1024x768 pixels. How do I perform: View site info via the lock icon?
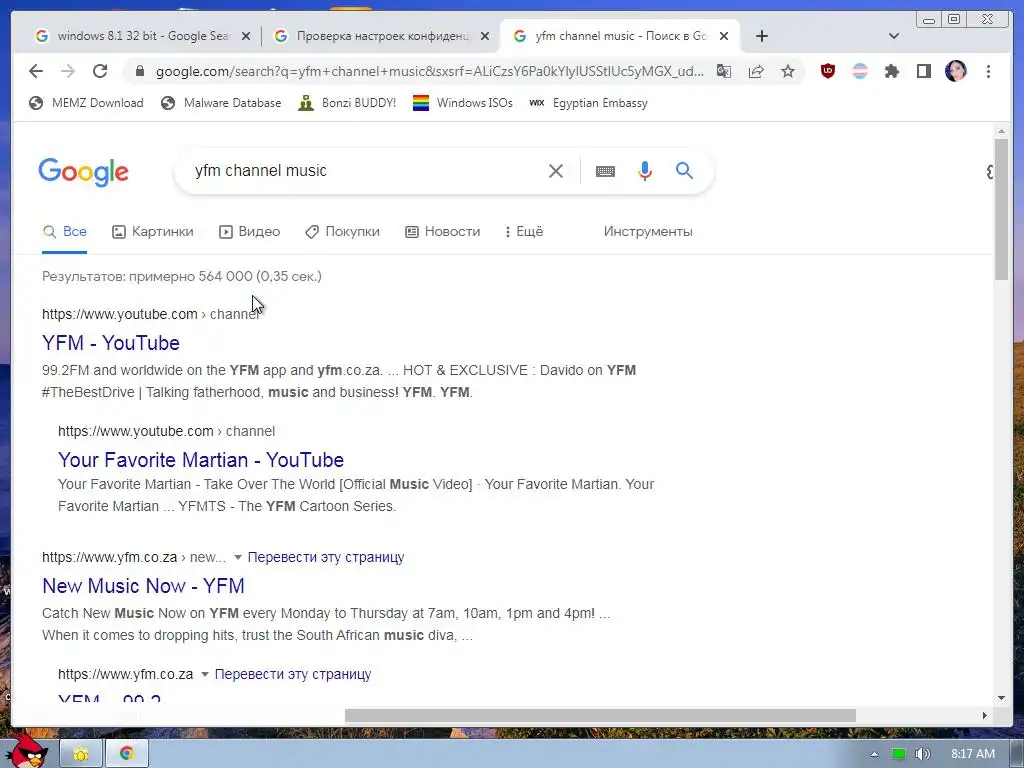(x=139, y=71)
